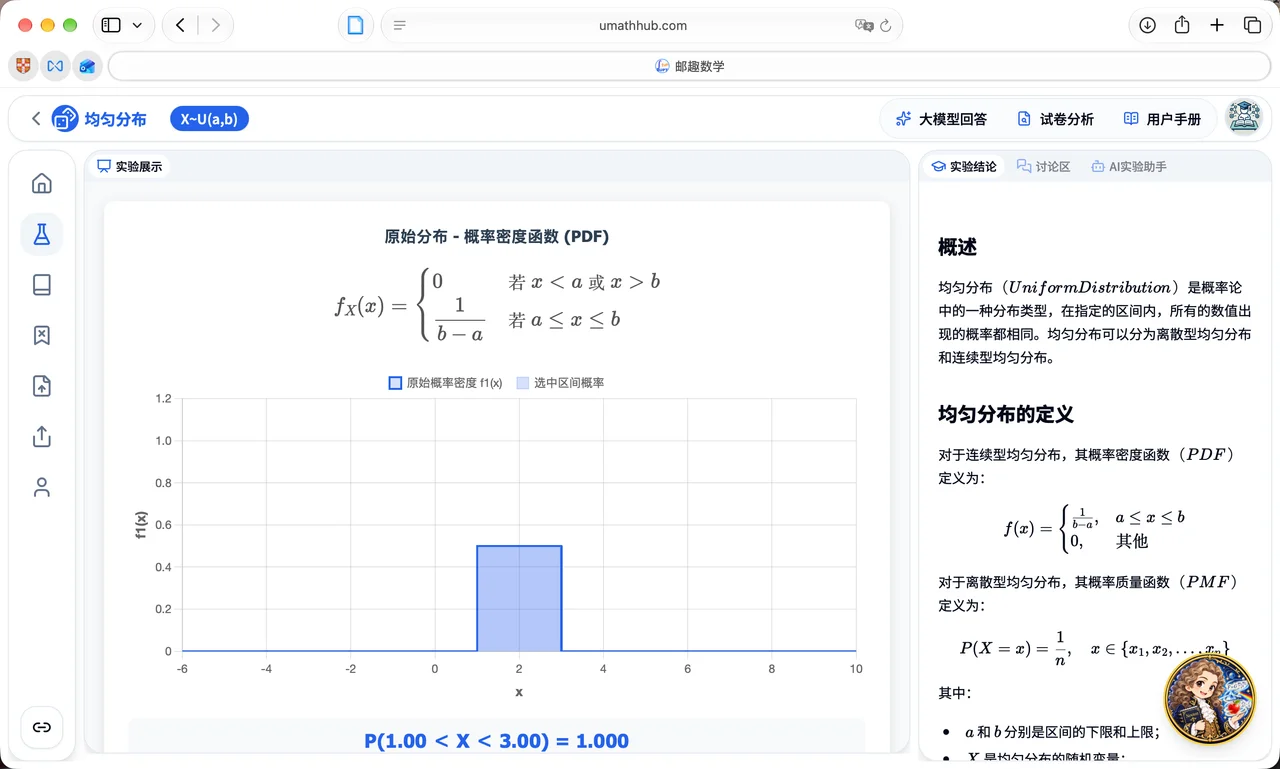Click the share icon in left sidebar

(x=41, y=437)
